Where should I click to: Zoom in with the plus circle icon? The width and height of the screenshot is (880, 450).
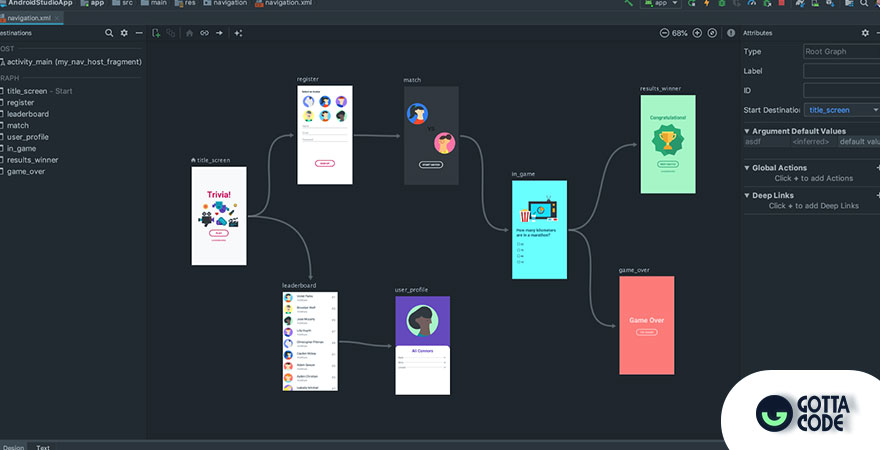(697, 33)
